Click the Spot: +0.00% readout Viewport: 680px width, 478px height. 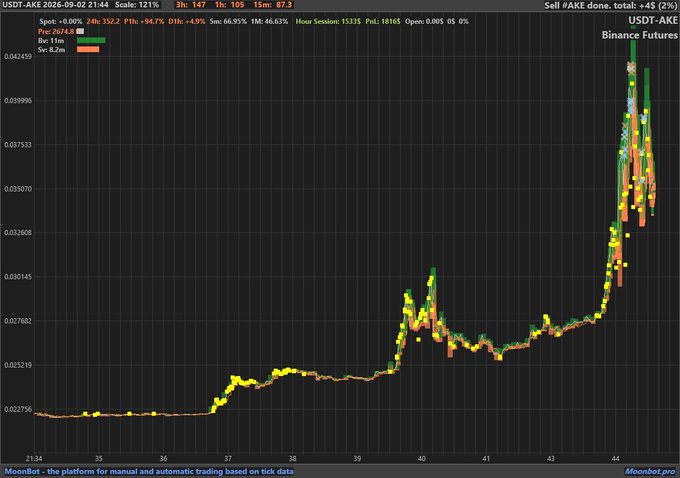point(61,21)
